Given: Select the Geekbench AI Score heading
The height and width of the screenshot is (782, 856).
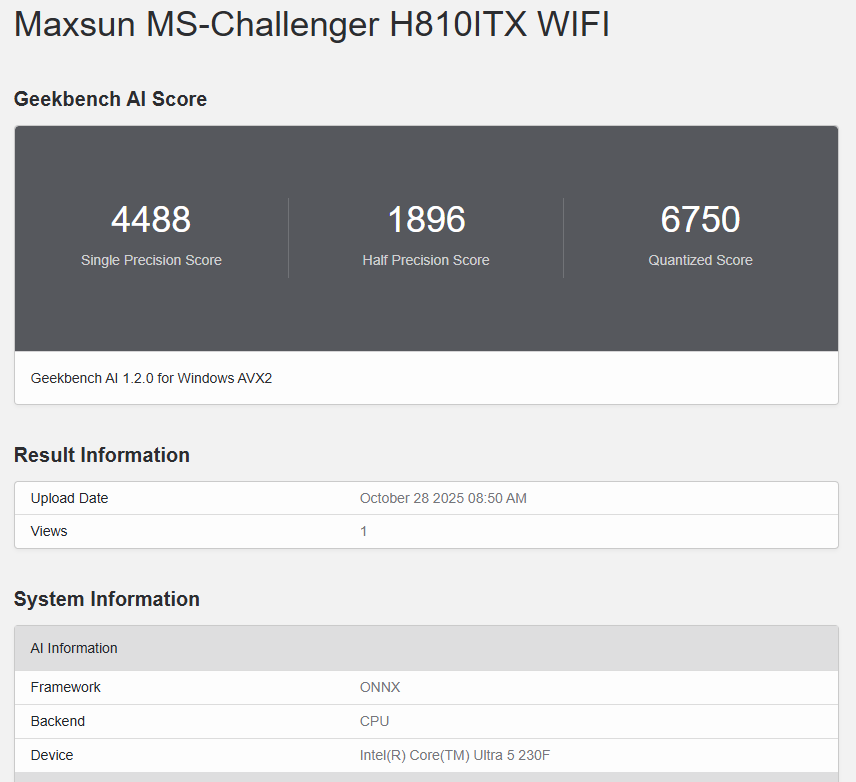Looking at the screenshot, I should coord(110,99).
